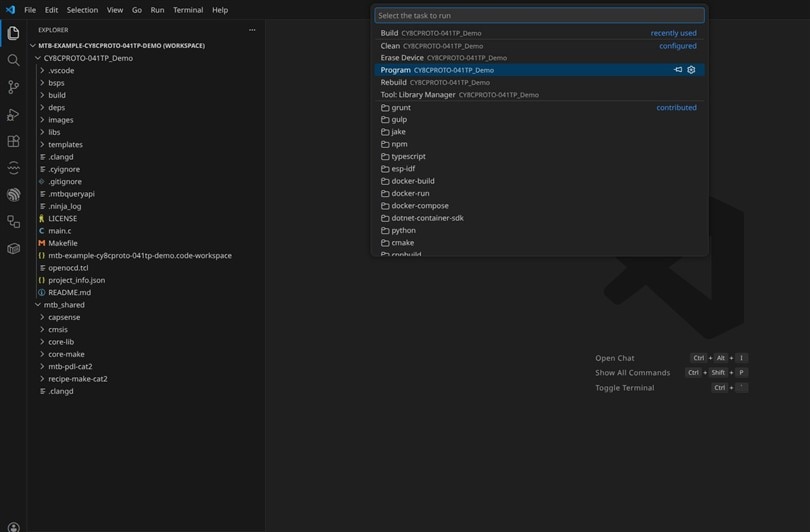Image resolution: width=810 pixels, height=532 pixels.
Task: Run the Erase Device task
Action: 539,58
